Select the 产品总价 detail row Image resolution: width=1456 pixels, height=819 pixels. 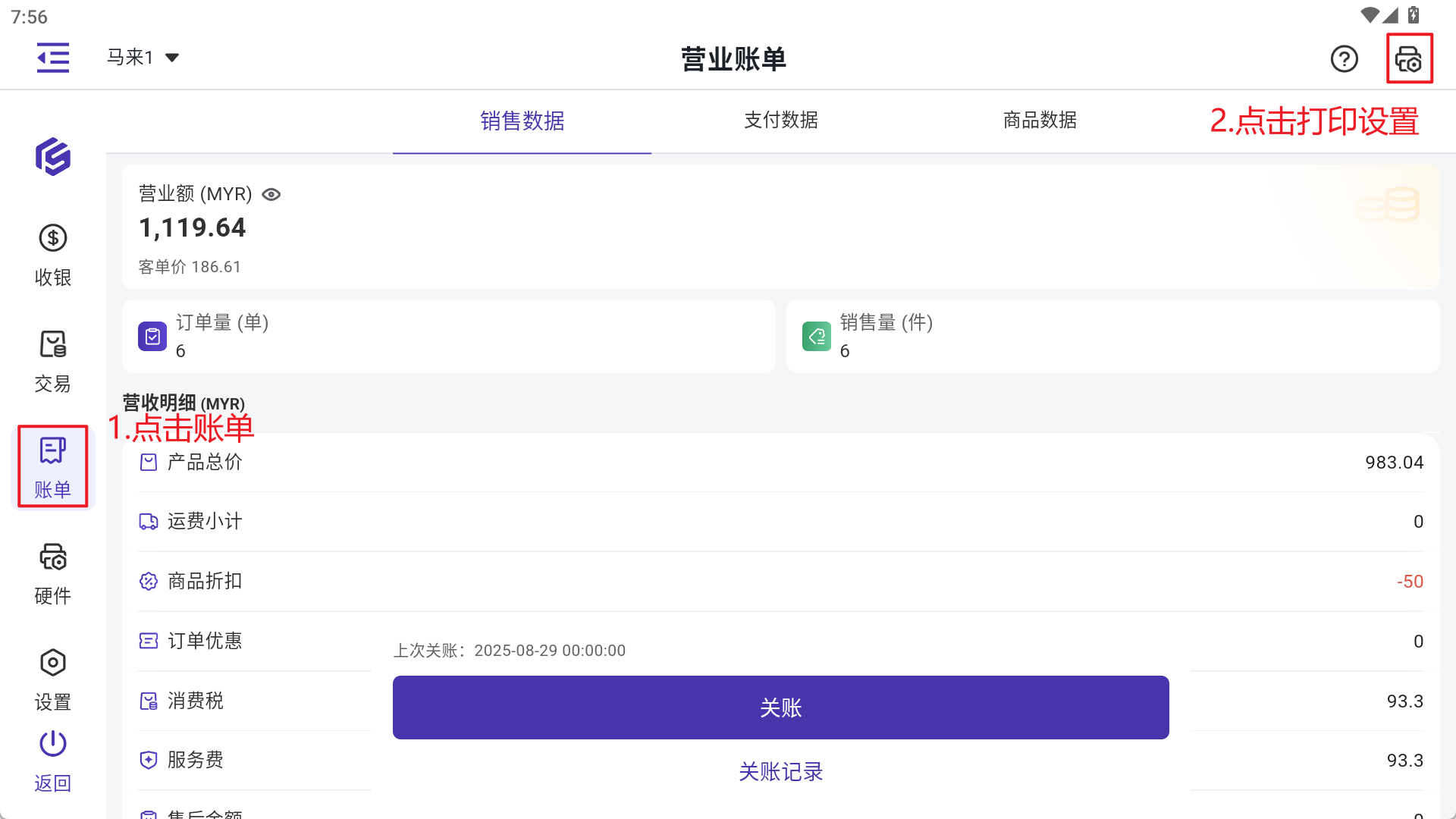tap(780, 463)
